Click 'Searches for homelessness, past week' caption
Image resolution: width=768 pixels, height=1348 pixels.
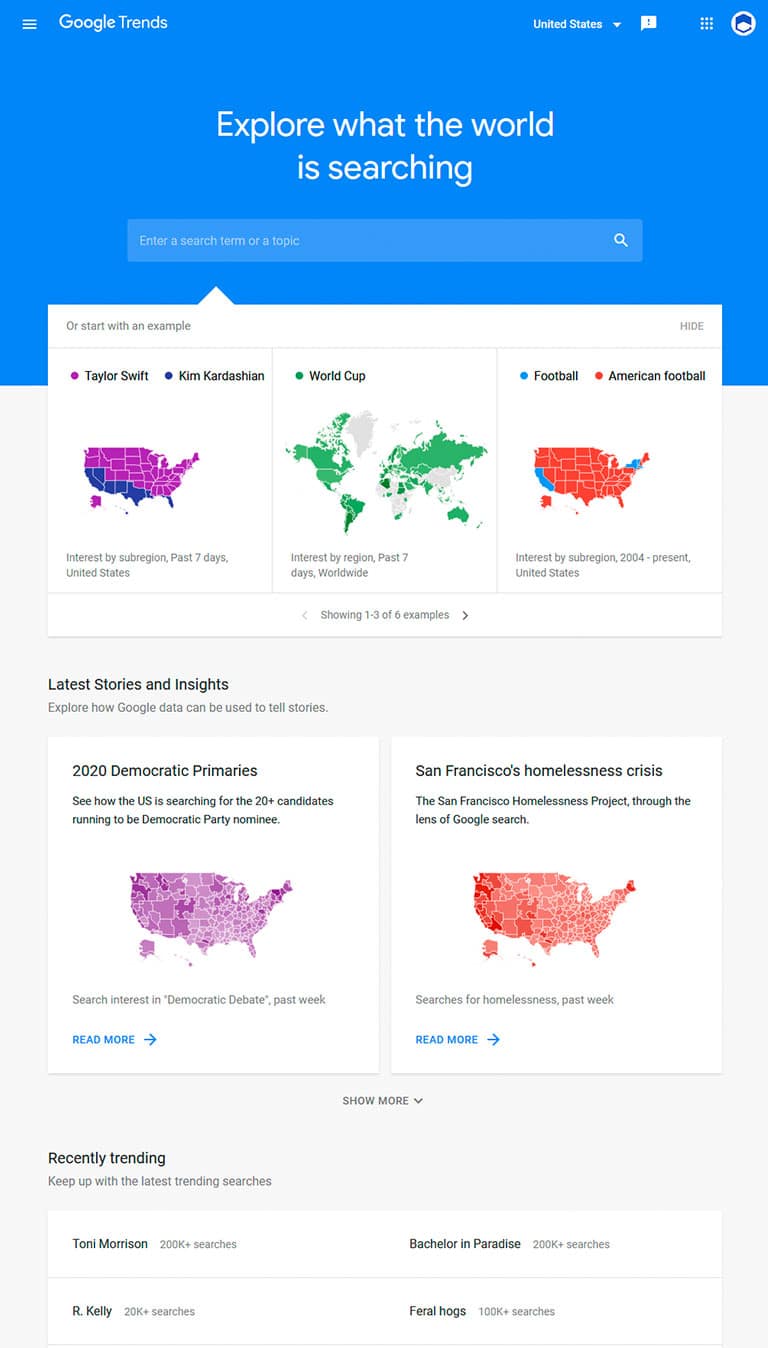515,1000
